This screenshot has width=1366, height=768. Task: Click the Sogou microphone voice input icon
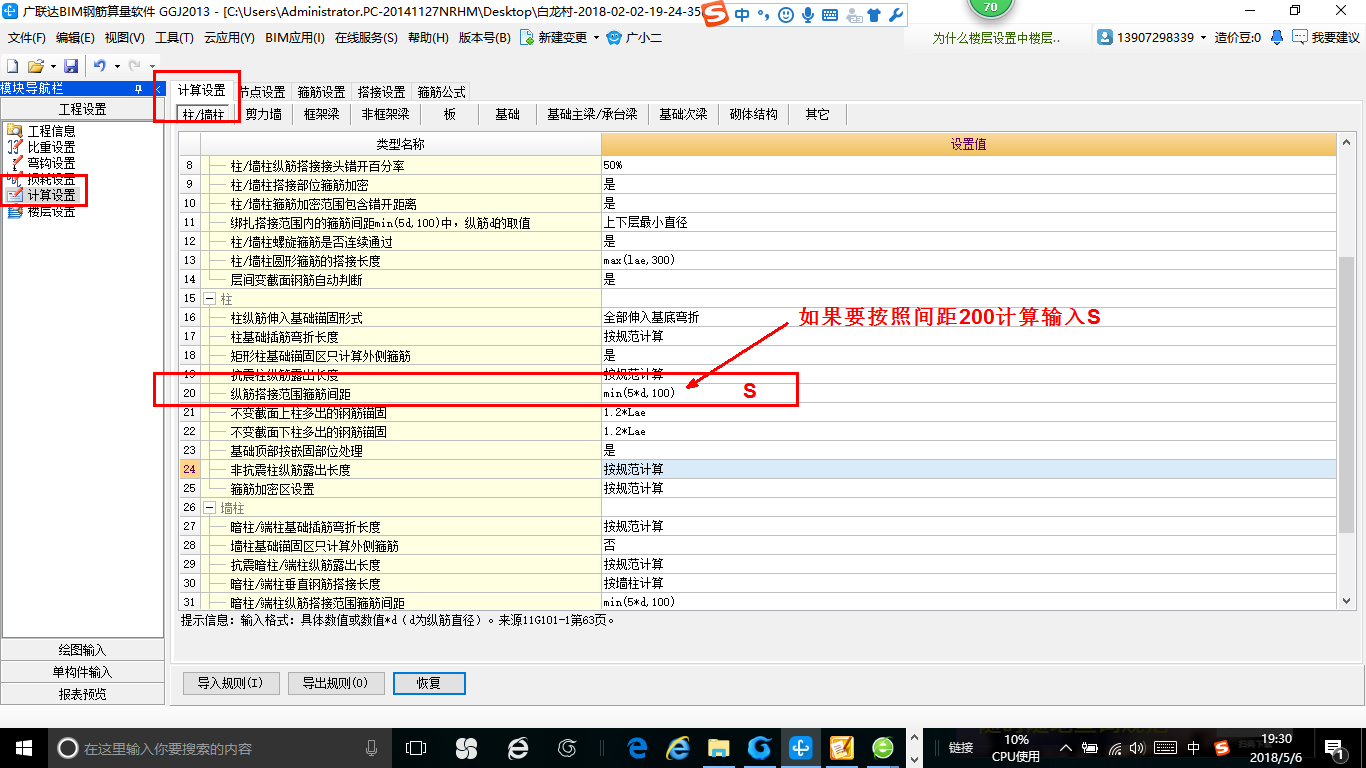point(807,15)
